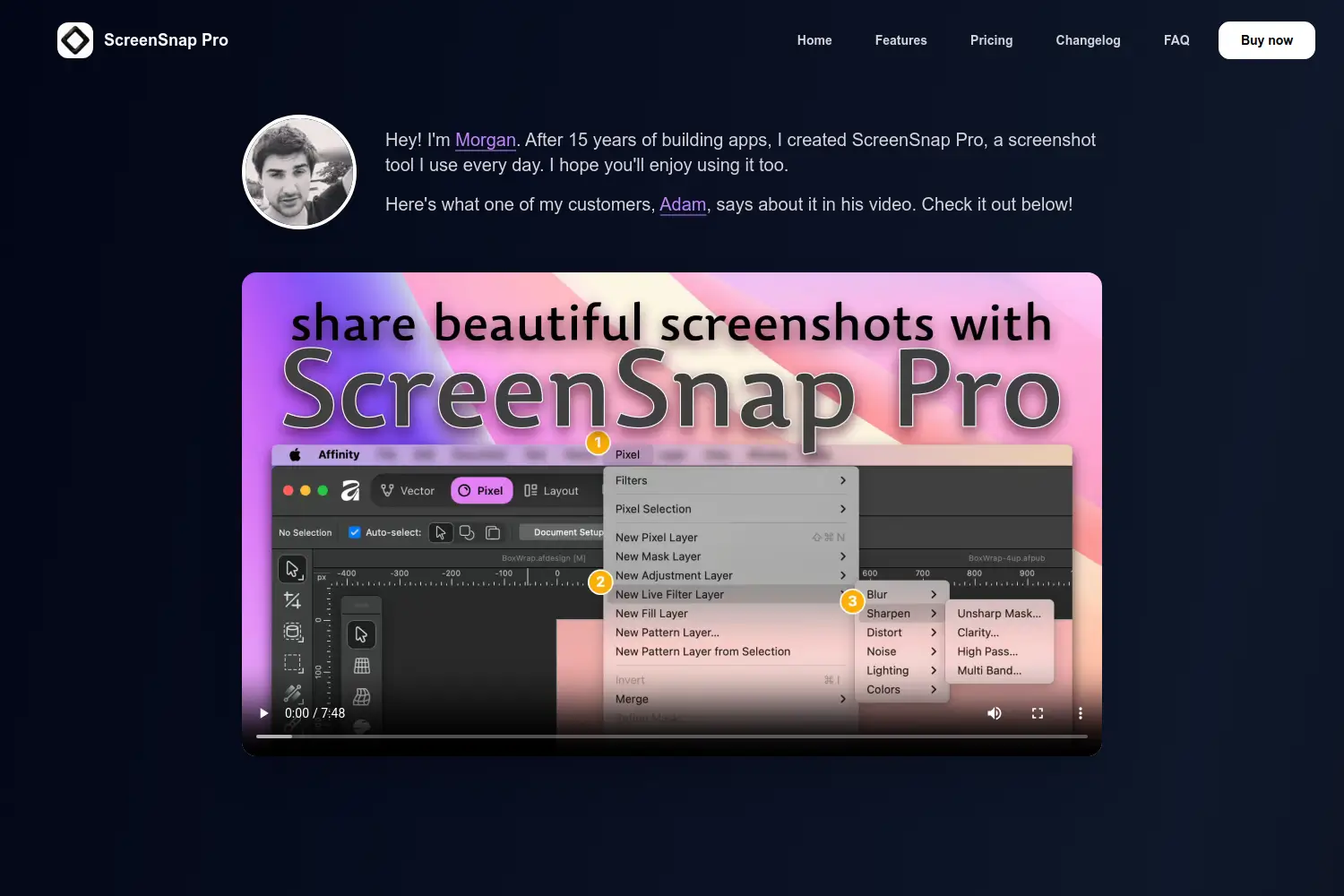Click the Apple menu icon in the video screenshot
Screen dimensions: 1344x896
[x=295, y=454]
